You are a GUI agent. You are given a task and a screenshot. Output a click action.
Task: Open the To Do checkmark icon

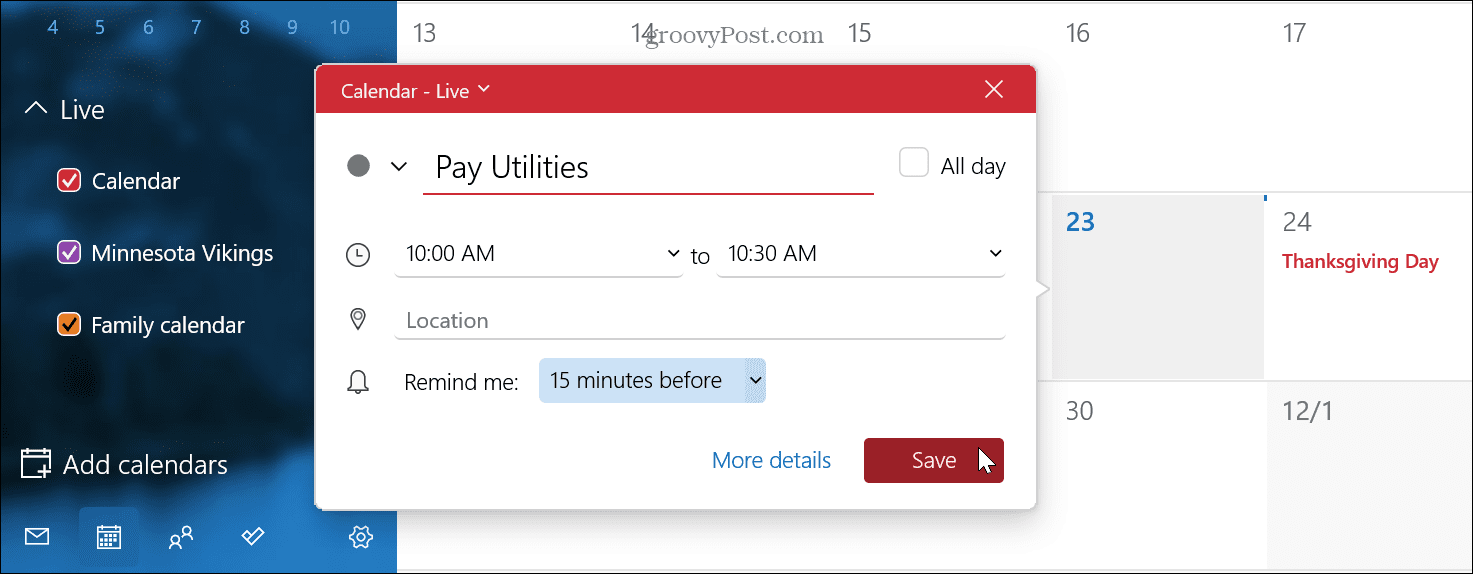pos(253,537)
